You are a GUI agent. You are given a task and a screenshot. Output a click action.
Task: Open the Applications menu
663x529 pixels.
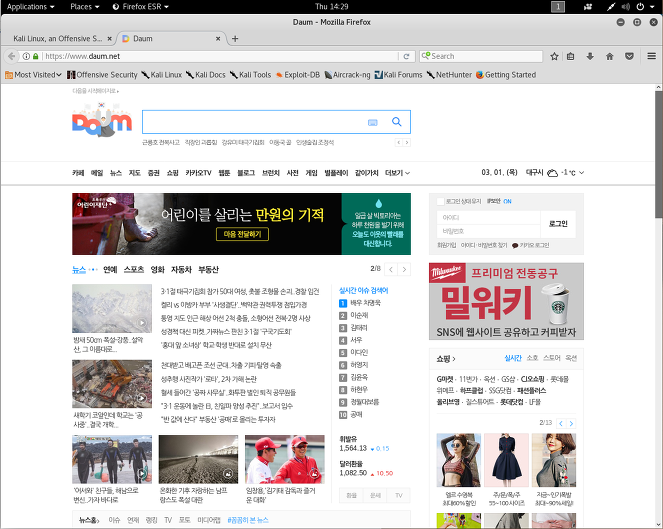(30, 7)
